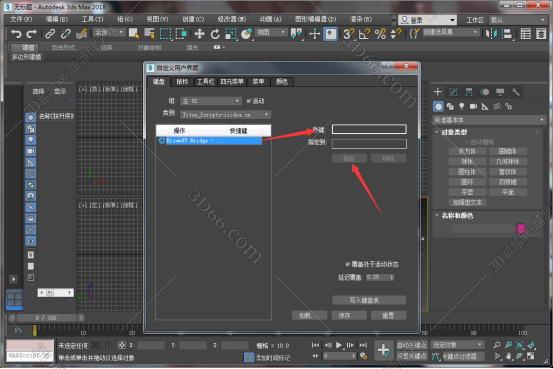Toggle the Set Key mode button
This screenshot has width=553, height=369.
point(411,356)
